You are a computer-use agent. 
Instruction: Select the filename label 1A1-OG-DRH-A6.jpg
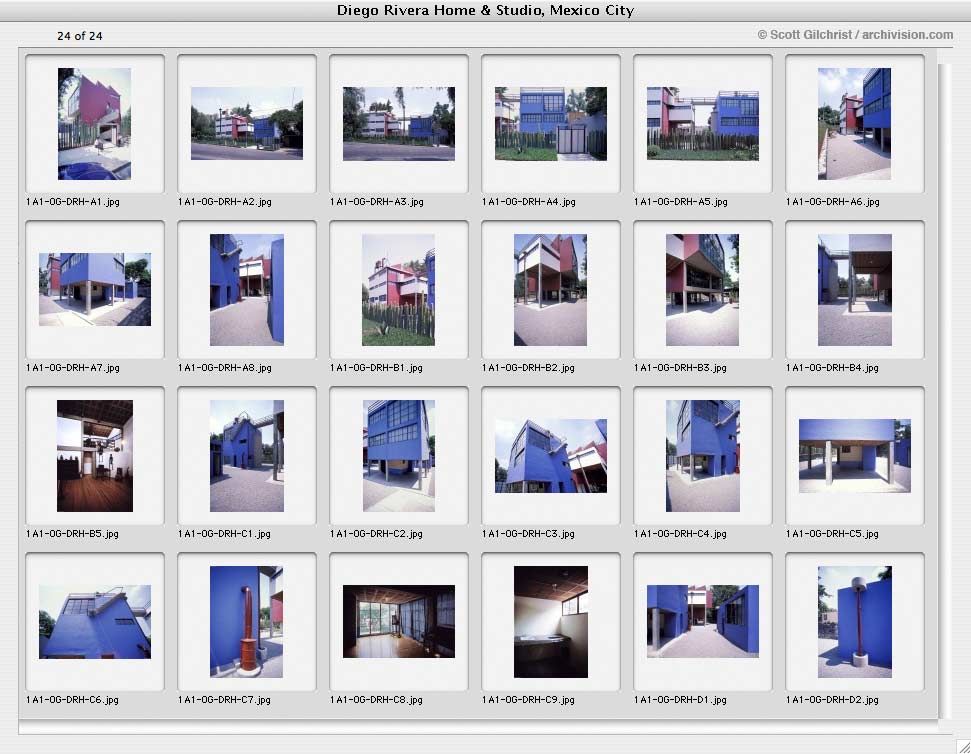coord(833,202)
